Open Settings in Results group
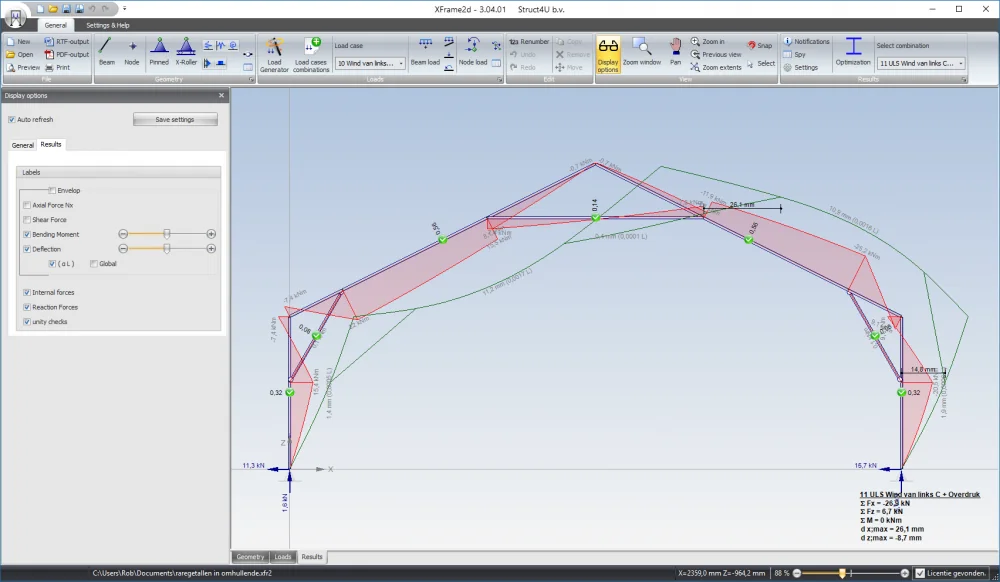Viewport: 1000px width, 582px height. coord(800,67)
